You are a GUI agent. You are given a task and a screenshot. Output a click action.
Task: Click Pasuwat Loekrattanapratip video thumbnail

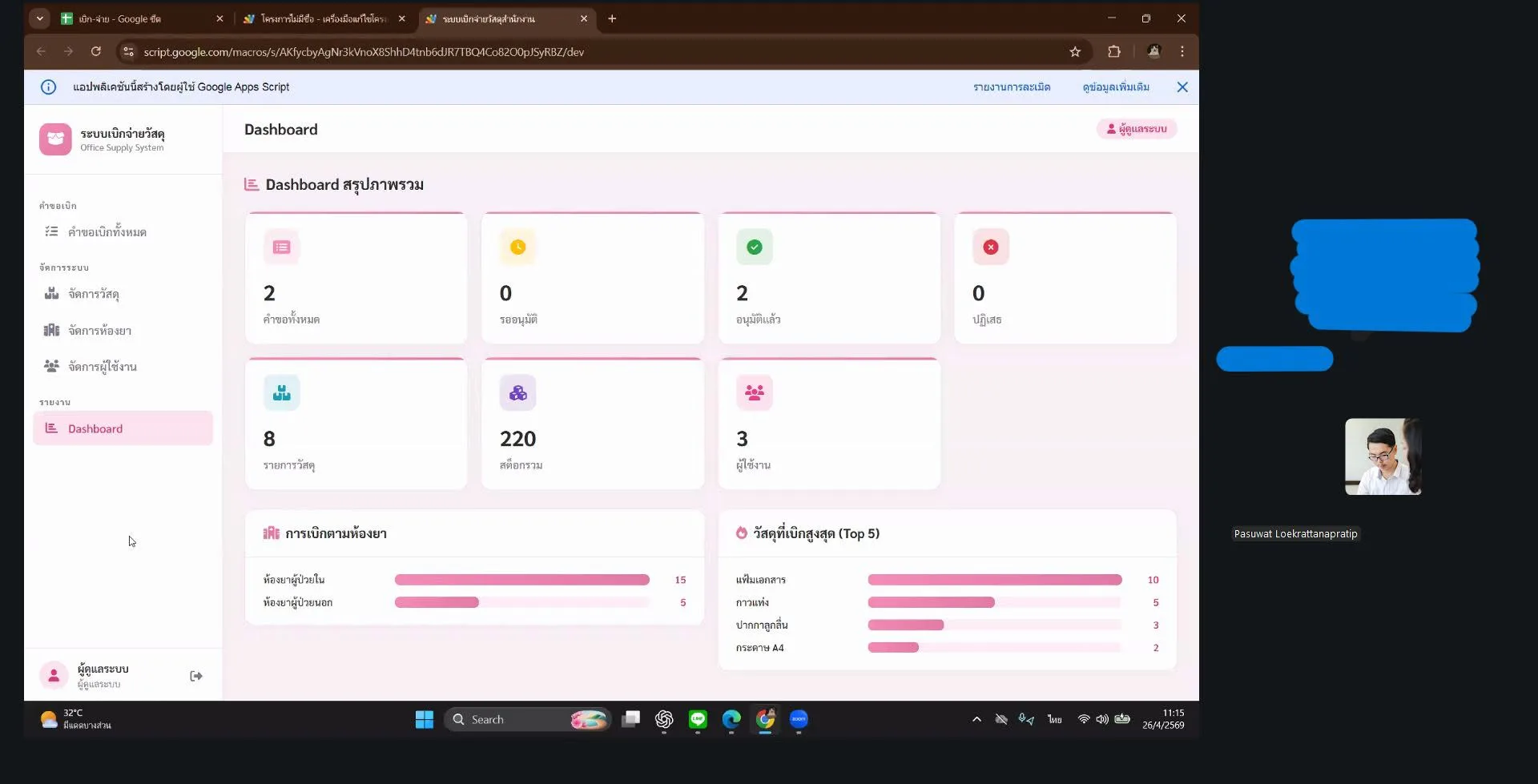pyautogui.click(x=1383, y=456)
